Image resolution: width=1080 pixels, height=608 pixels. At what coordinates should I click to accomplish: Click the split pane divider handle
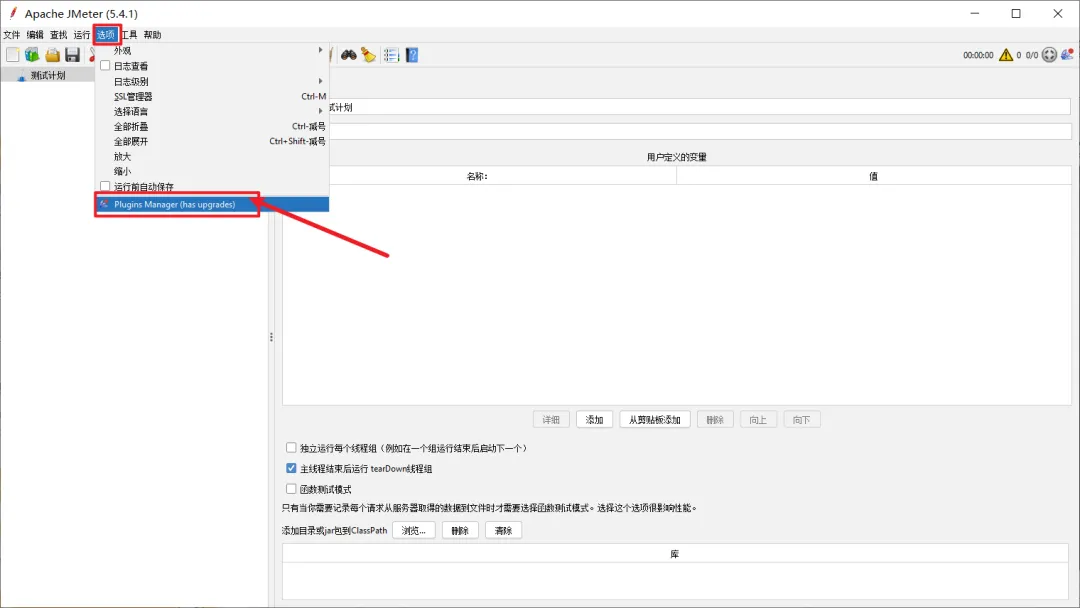click(x=271, y=337)
